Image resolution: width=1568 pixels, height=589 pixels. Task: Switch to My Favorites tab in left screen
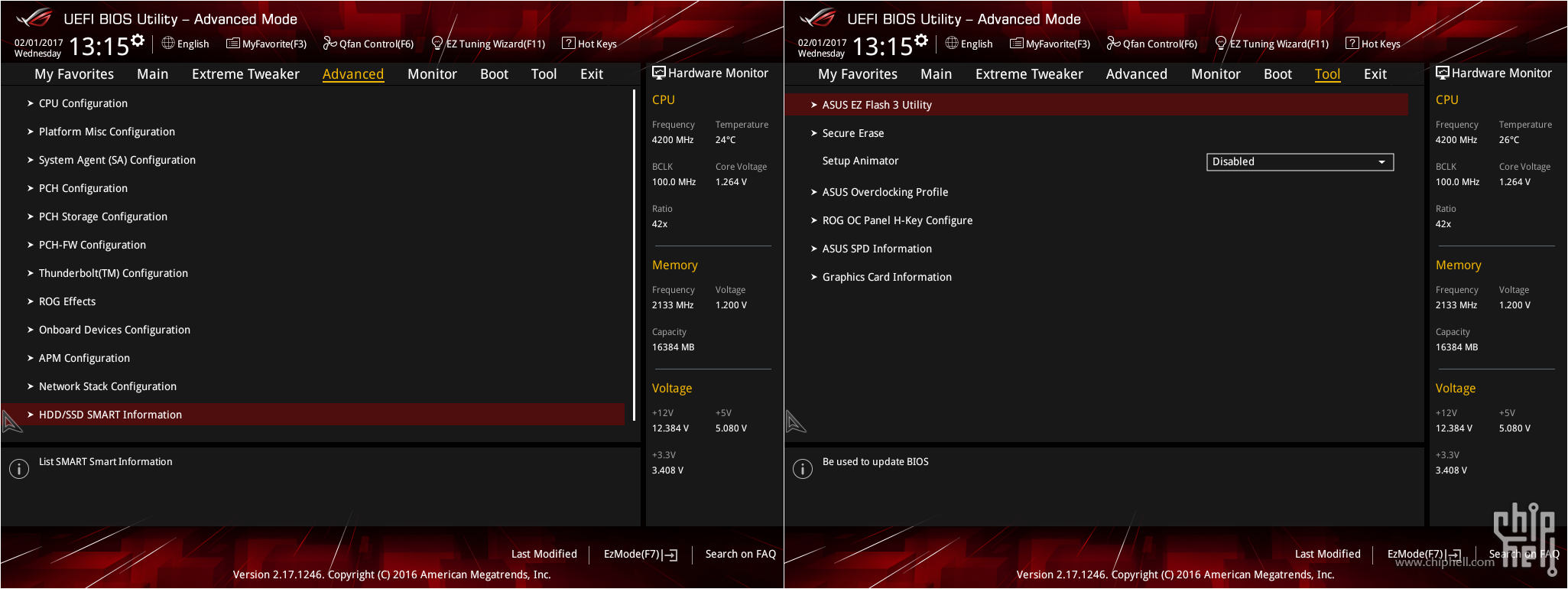click(x=74, y=74)
